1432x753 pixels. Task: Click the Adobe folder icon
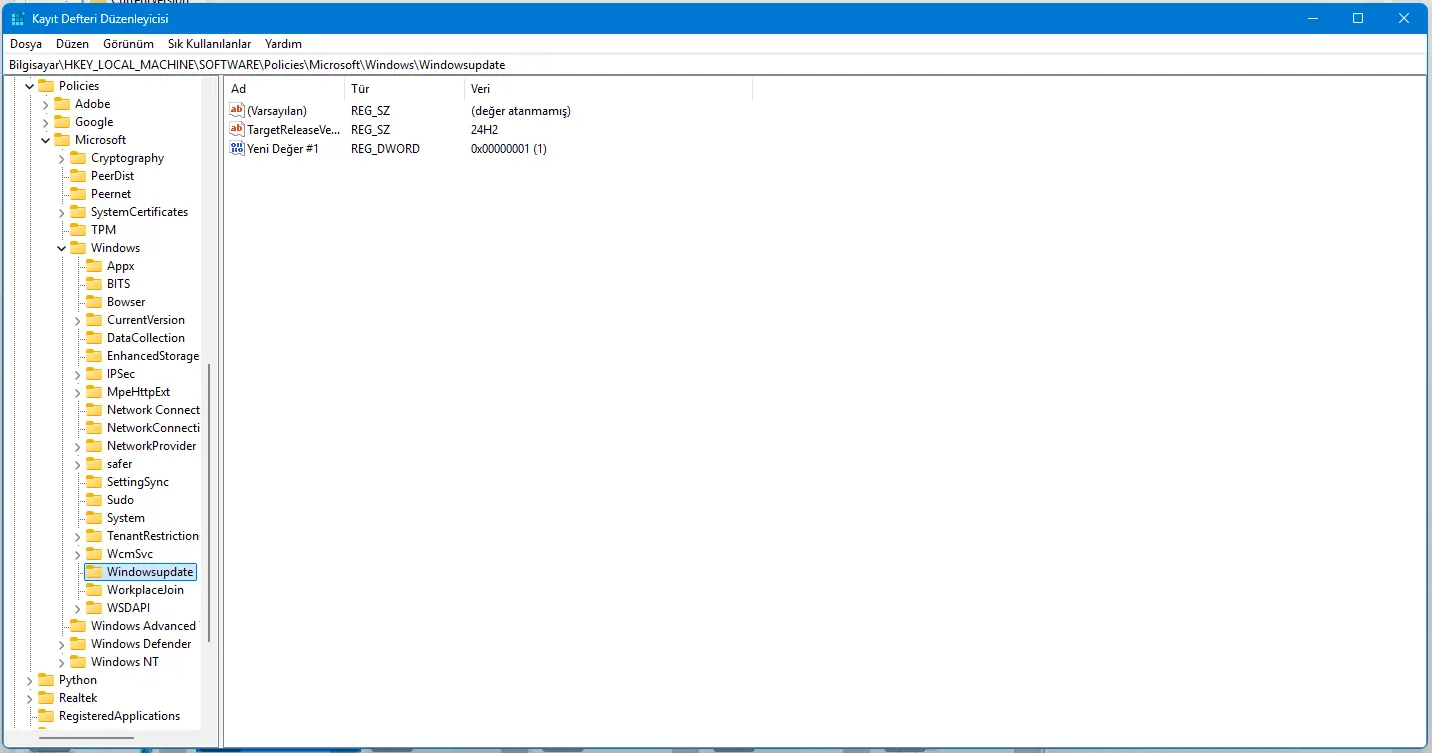(x=62, y=104)
